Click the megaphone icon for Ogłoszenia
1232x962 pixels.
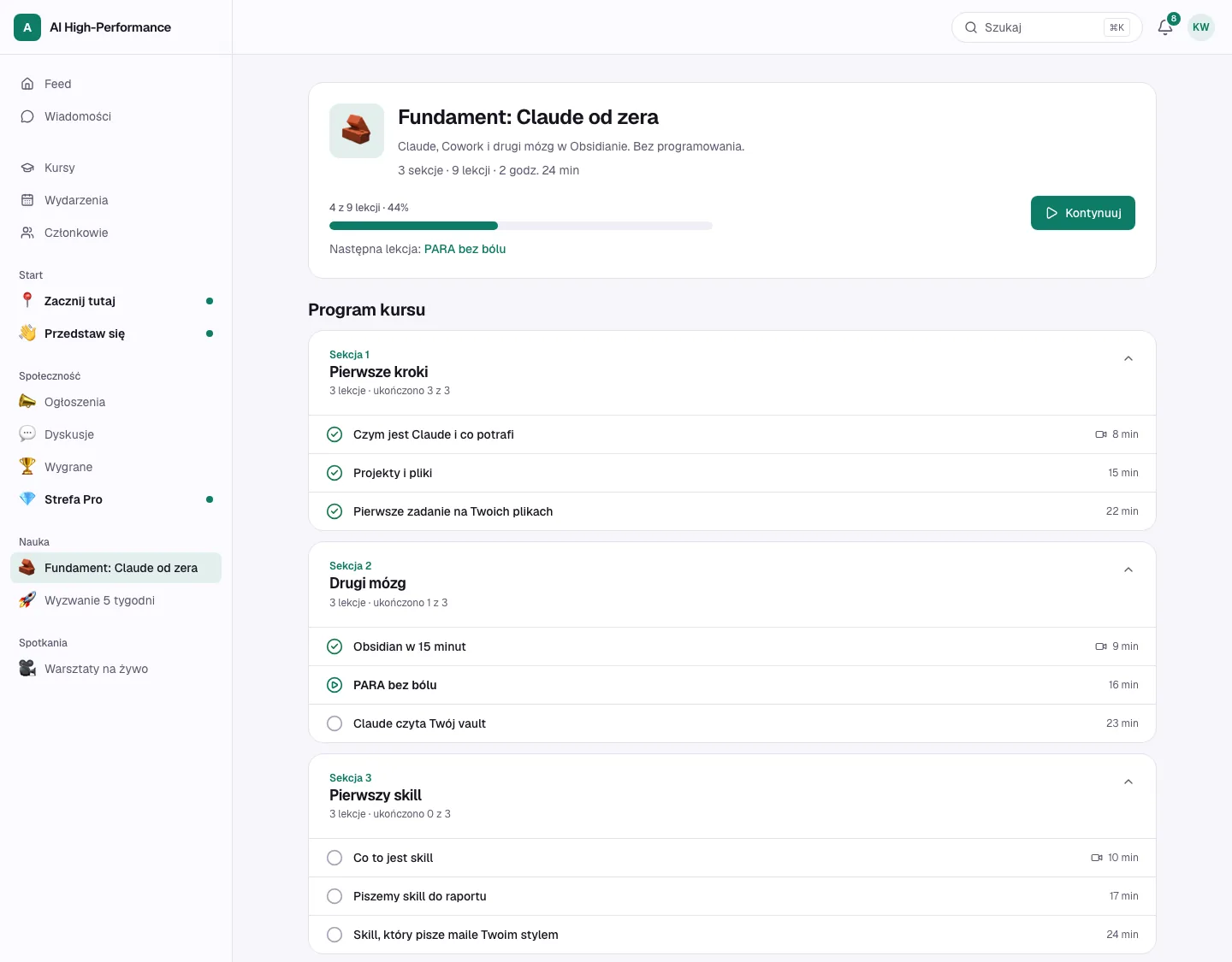(x=27, y=401)
